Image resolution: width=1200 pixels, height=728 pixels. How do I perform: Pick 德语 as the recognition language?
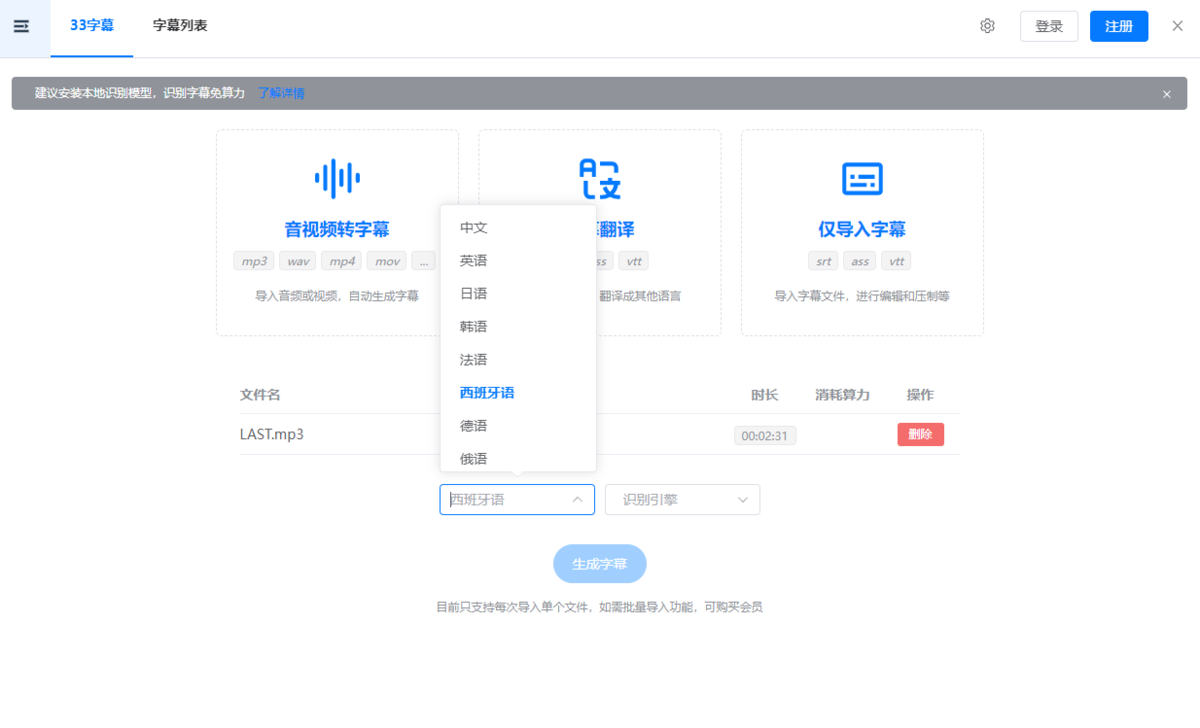[x=474, y=426]
